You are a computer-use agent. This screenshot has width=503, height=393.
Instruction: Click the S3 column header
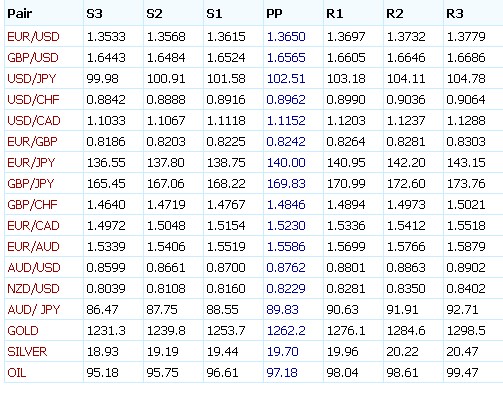(x=94, y=14)
